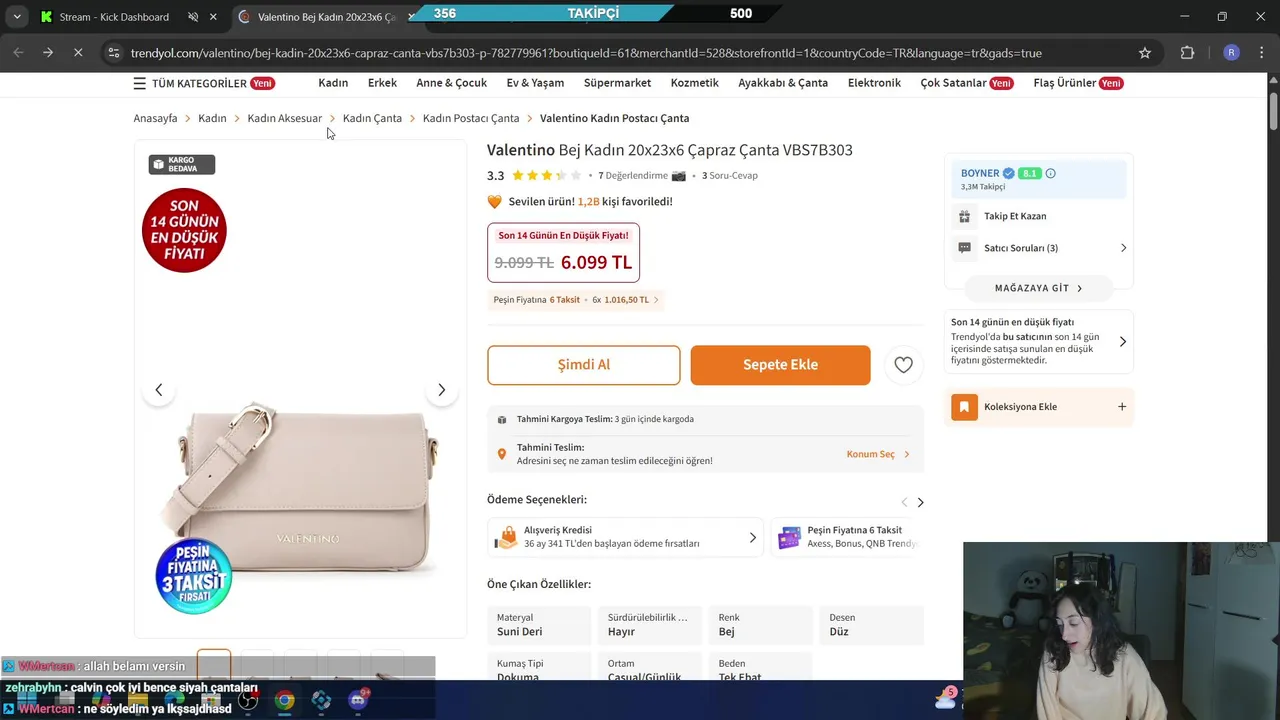
Task: Open the Chrome profile avatar
Action: click(x=1231, y=53)
